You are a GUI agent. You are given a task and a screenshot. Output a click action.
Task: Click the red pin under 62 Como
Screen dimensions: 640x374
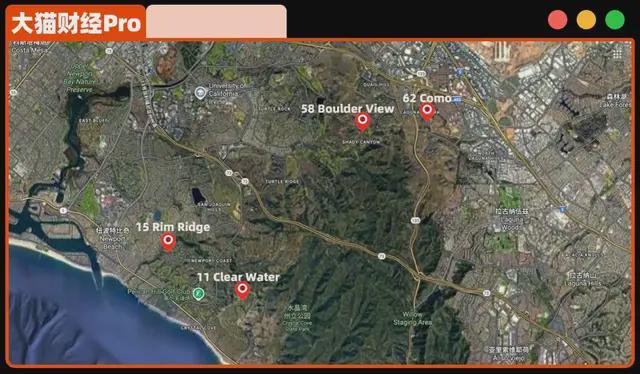pos(427,111)
